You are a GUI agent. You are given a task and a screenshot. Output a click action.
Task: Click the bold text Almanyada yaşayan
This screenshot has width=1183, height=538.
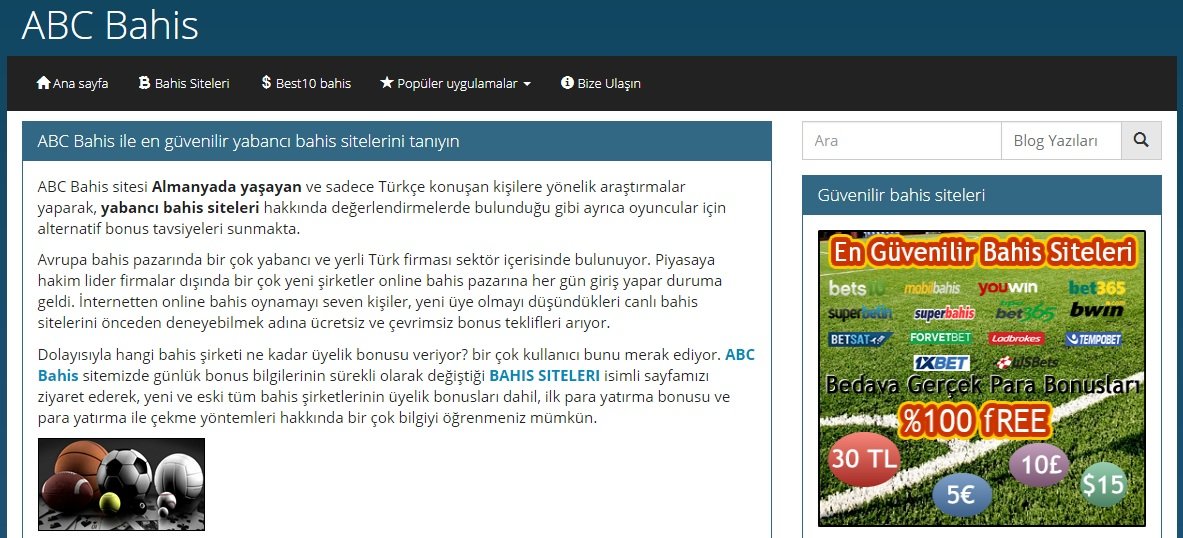[226, 186]
